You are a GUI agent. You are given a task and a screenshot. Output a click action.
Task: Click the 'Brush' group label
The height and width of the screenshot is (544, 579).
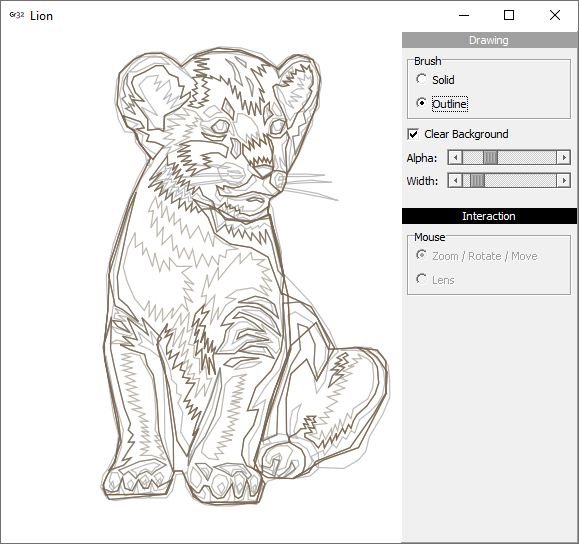(428, 61)
